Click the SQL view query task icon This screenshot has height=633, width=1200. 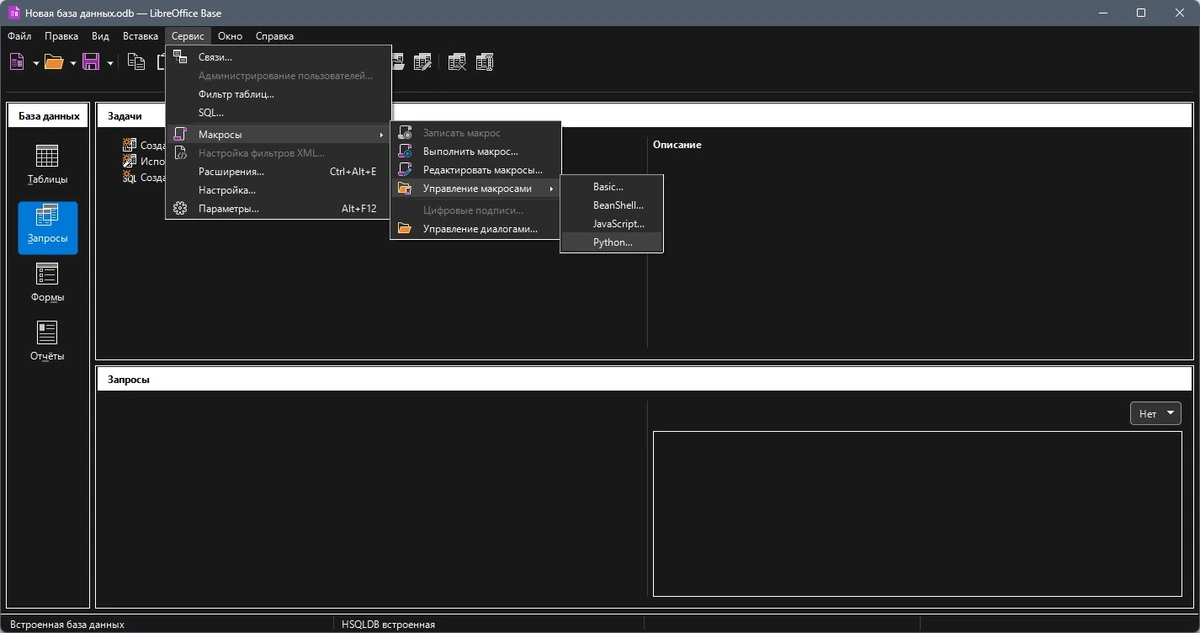pyautogui.click(x=129, y=177)
